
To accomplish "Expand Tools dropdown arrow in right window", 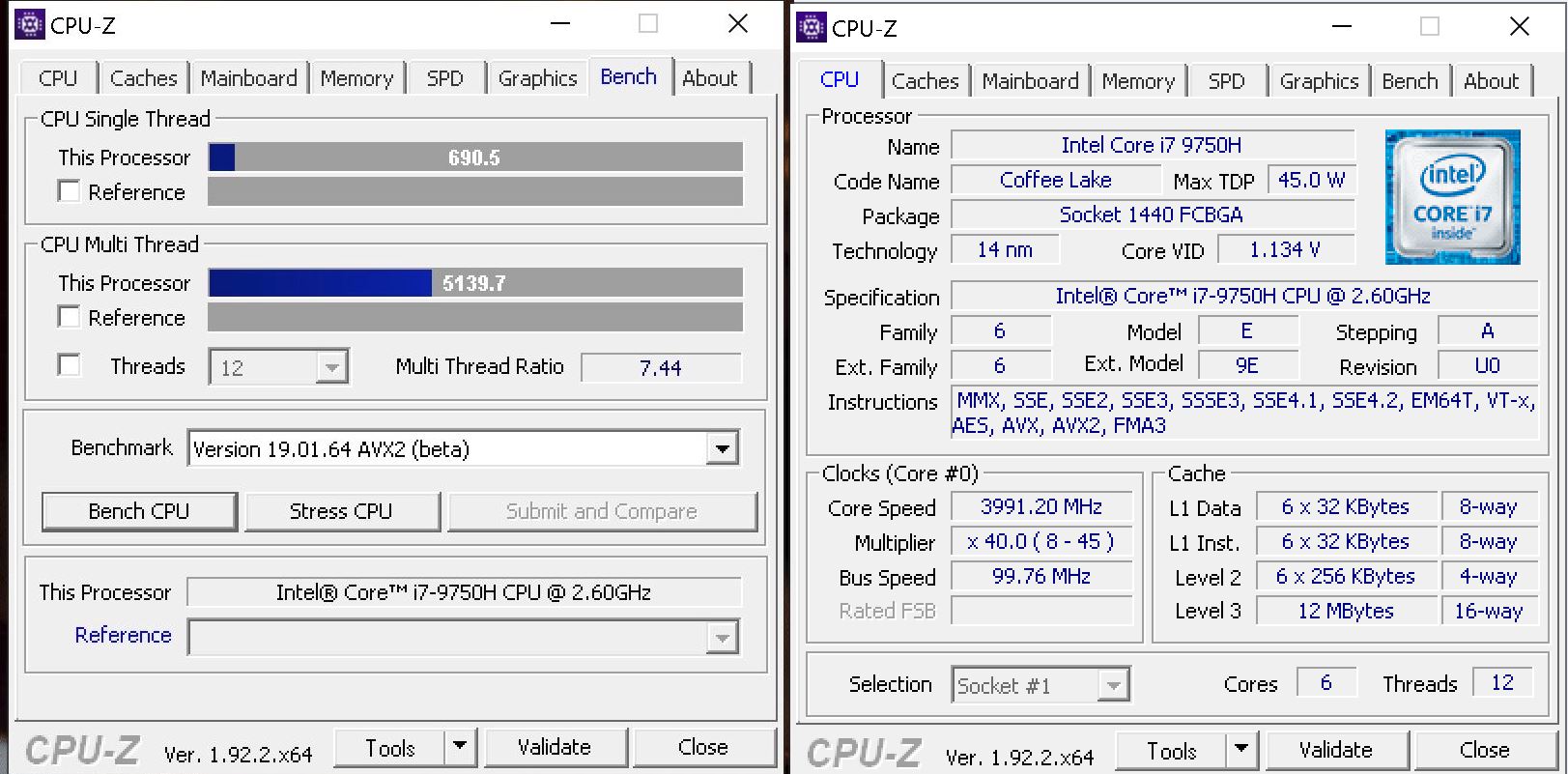I will tap(1240, 750).
